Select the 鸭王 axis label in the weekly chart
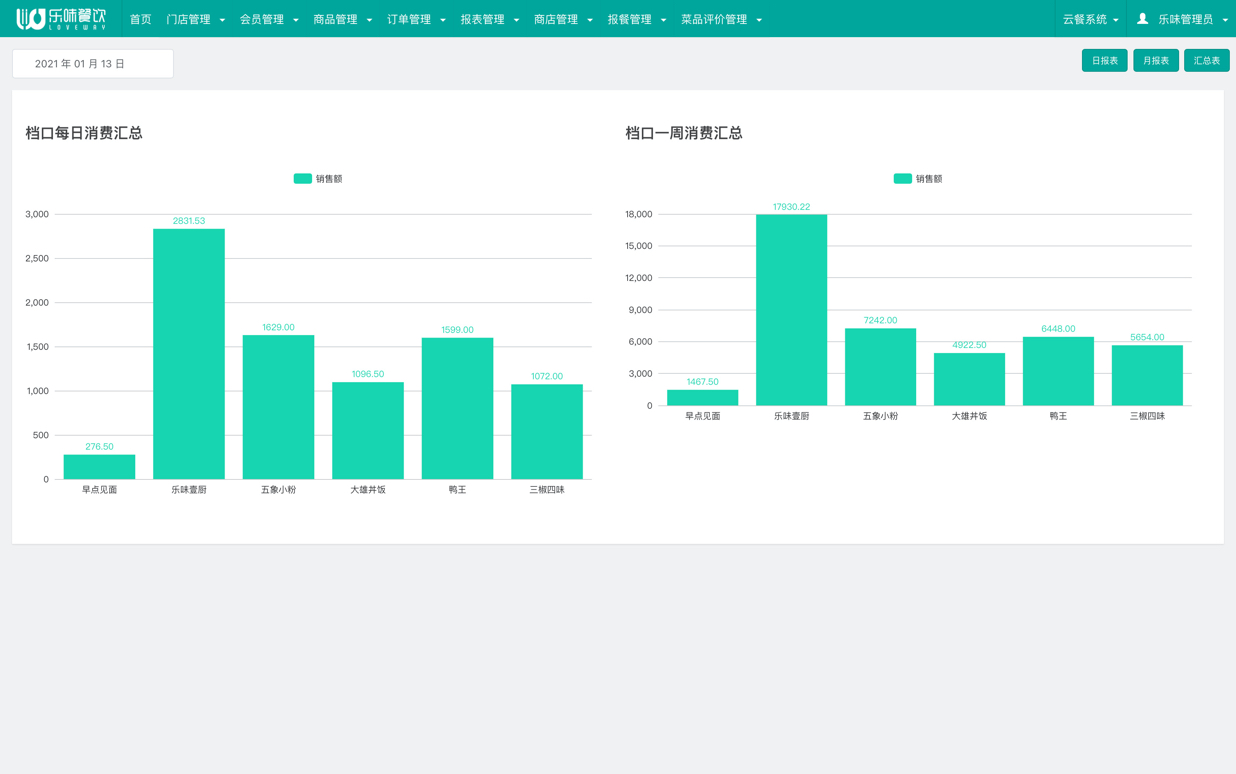Image resolution: width=1236 pixels, height=774 pixels. pyautogui.click(x=1058, y=416)
